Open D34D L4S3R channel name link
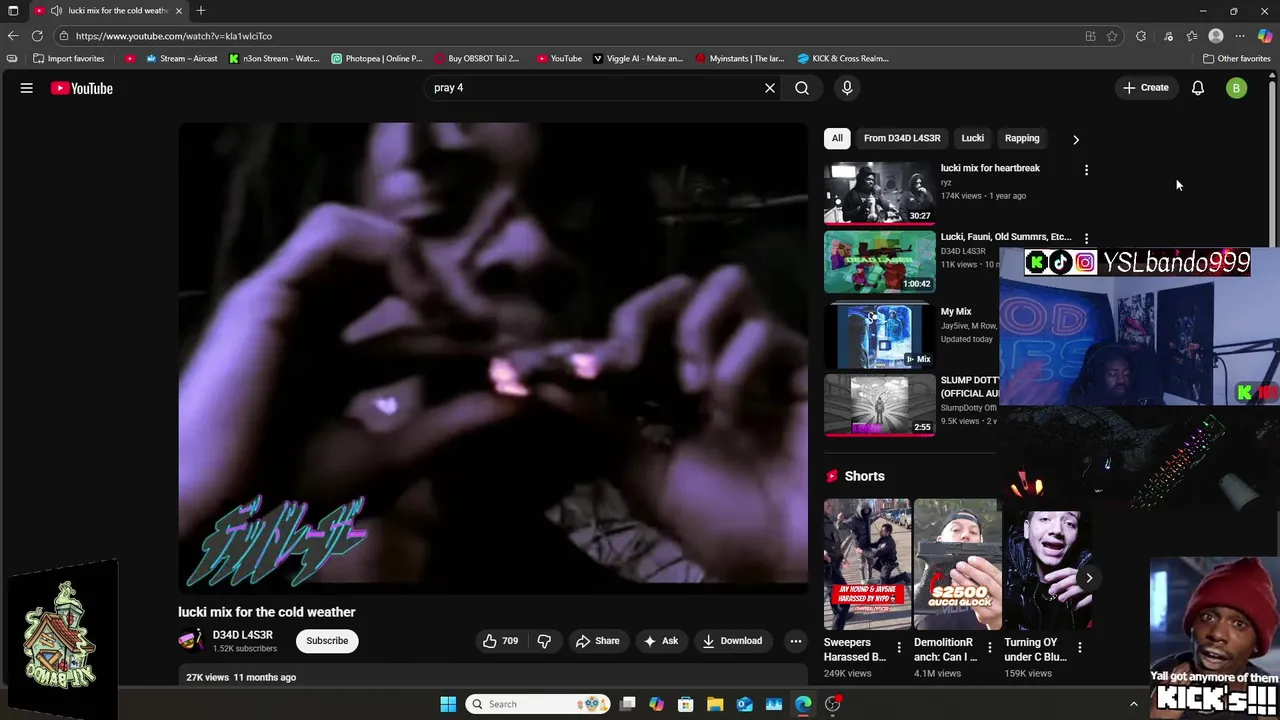This screenshot has height=720, width=1280. 242,635
